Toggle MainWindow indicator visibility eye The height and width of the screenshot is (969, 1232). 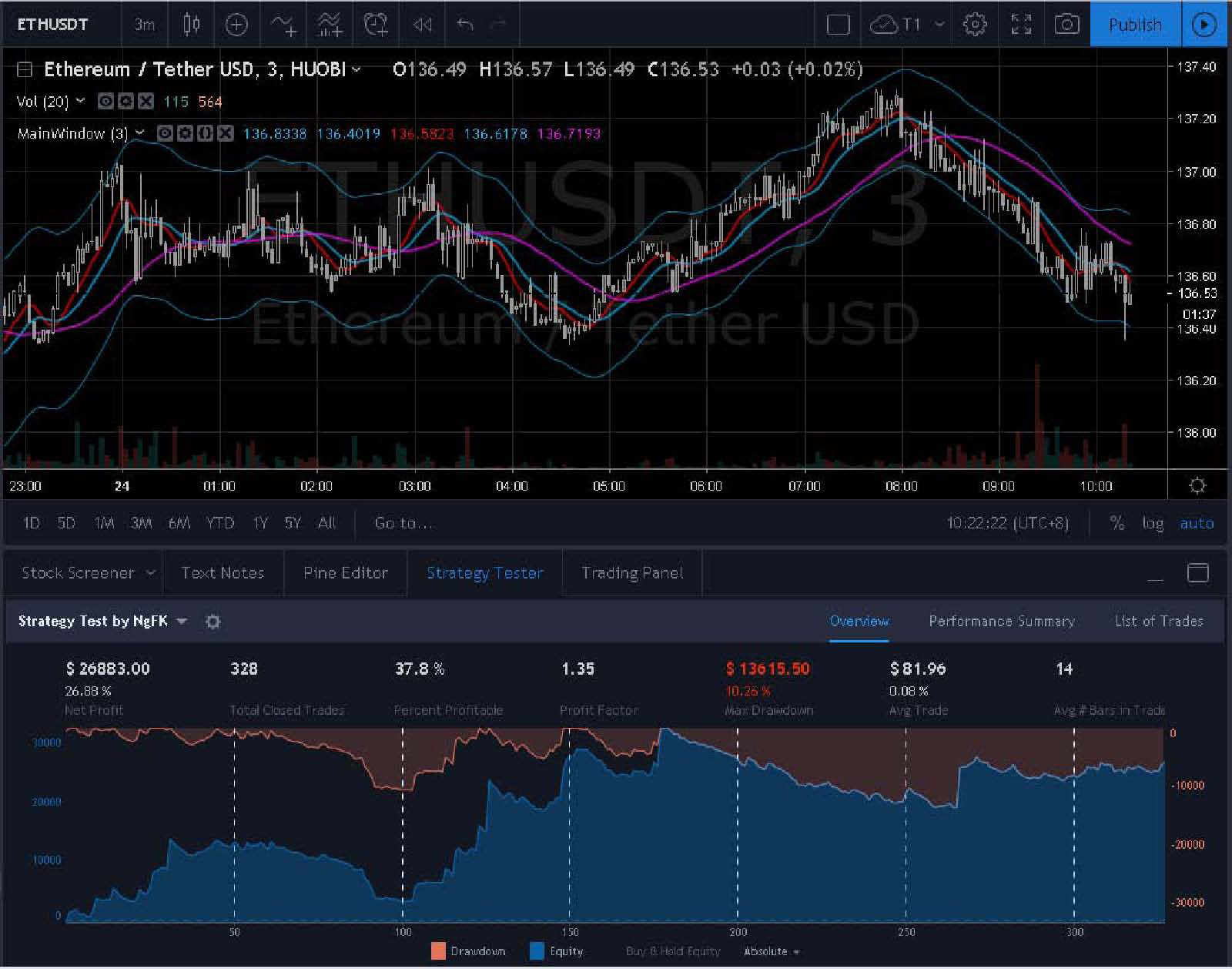pos(165,133)
